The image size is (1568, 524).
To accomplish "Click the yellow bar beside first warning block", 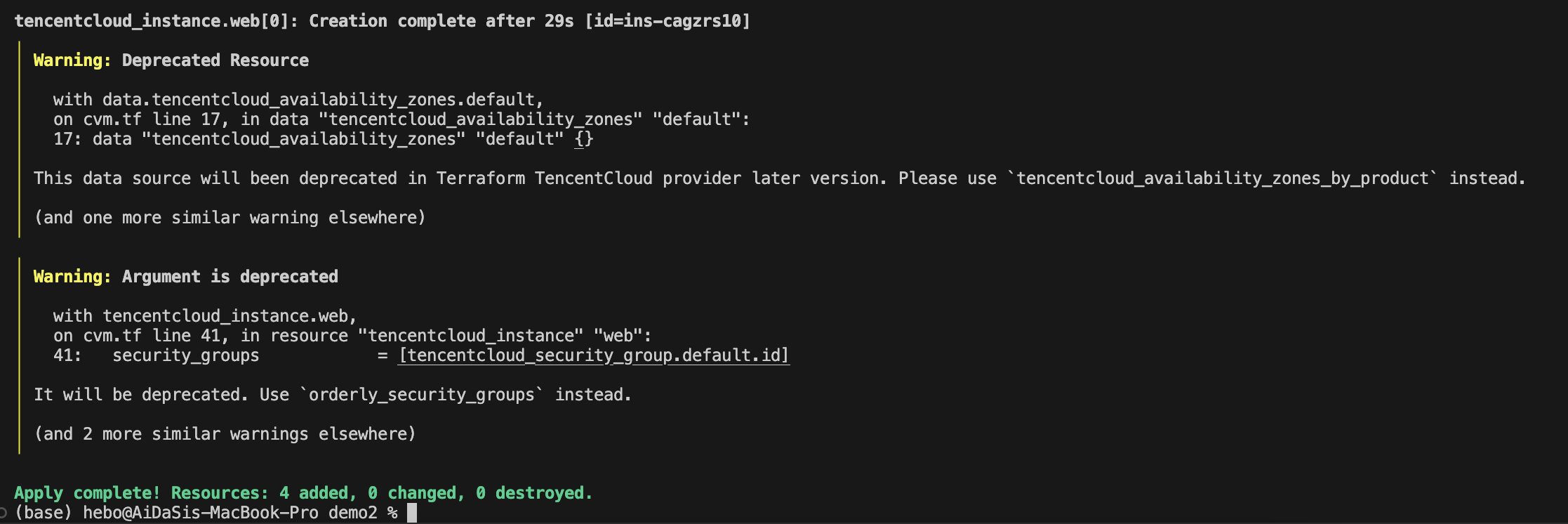I will 20,139.
